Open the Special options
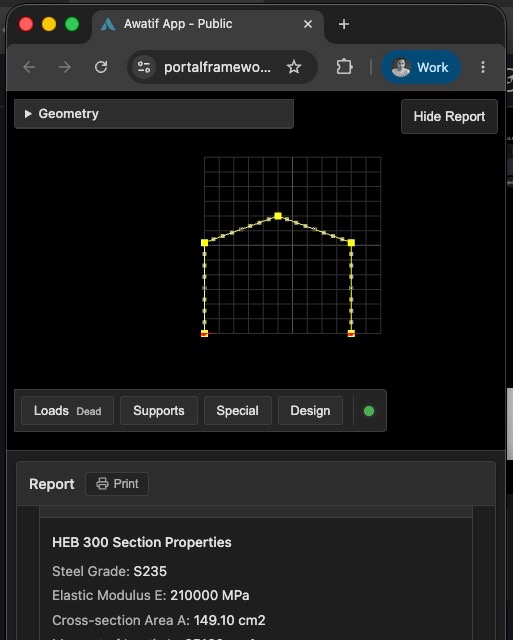The height and width of the screenshot is (640, 513). click(238, 411)
